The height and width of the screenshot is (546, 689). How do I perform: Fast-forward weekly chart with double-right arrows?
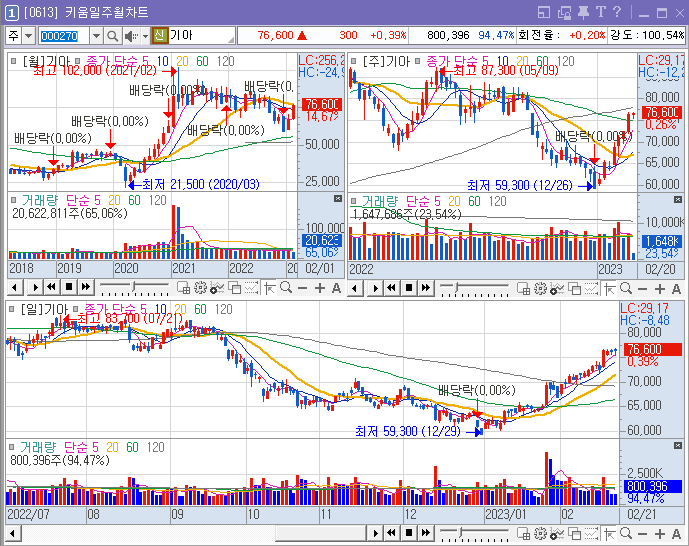(426, 288)
